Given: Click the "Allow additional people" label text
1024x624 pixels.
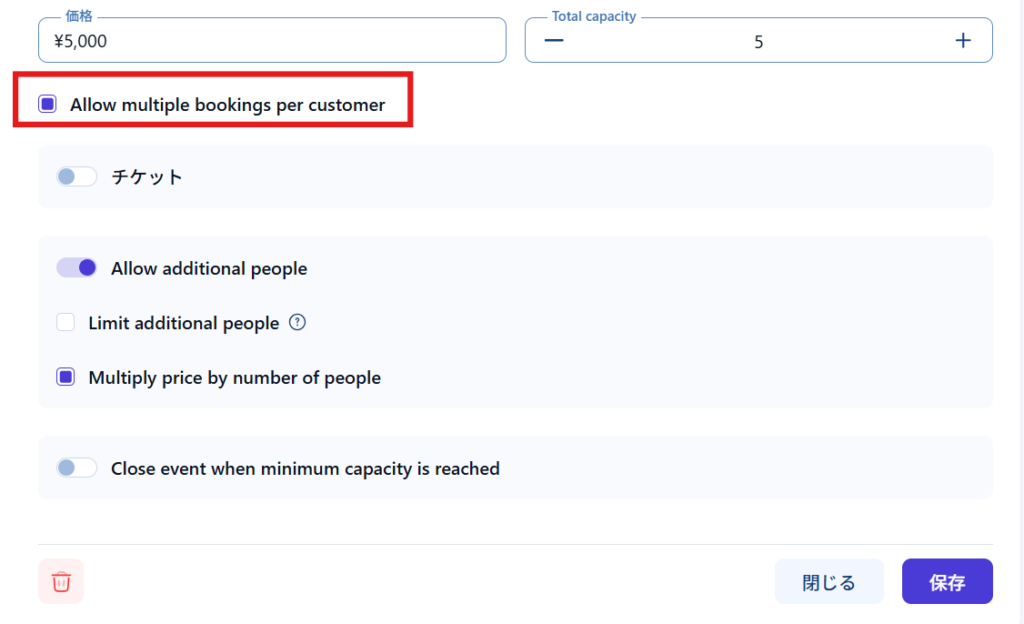Looking at the screenshot, I should [x=209, y=269].
